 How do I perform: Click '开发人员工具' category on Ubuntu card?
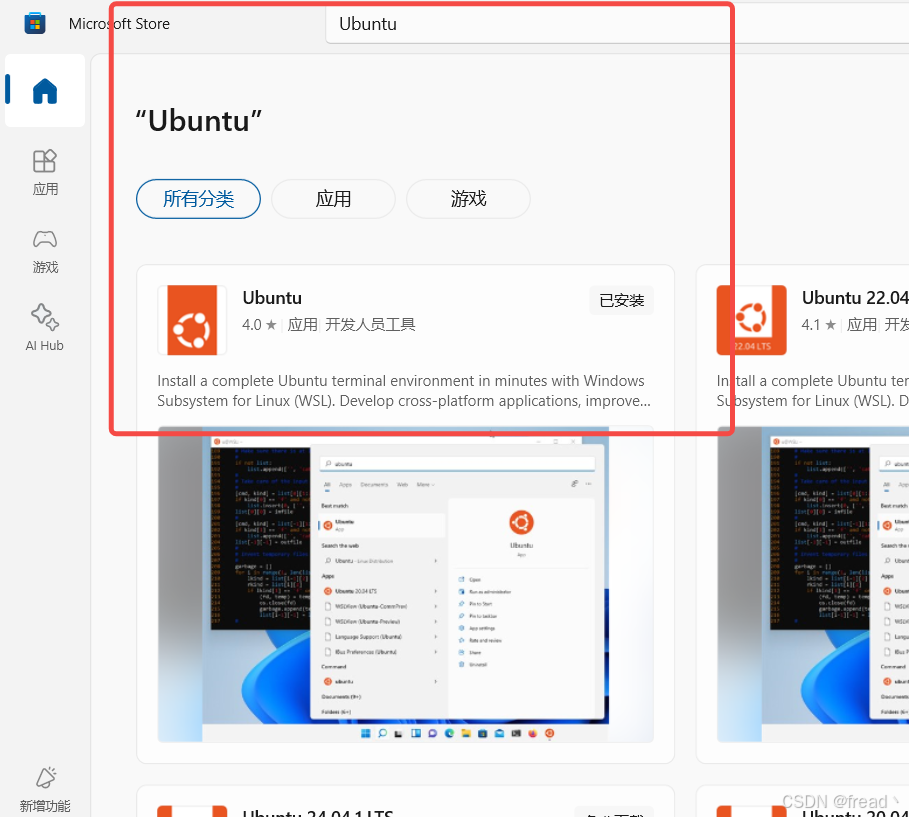coord(370,325)
